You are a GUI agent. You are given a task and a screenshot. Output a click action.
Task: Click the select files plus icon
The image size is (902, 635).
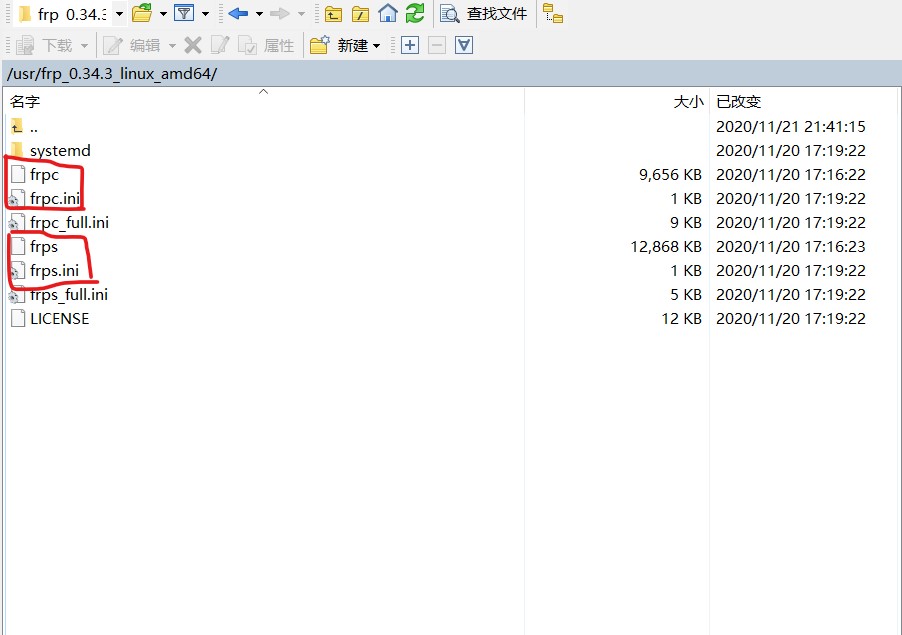click(410, 45)
